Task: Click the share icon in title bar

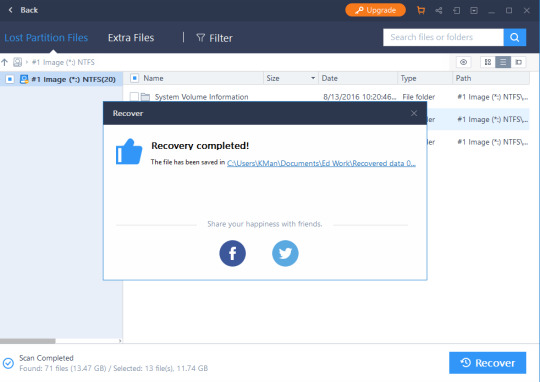Action: (438, 10)
